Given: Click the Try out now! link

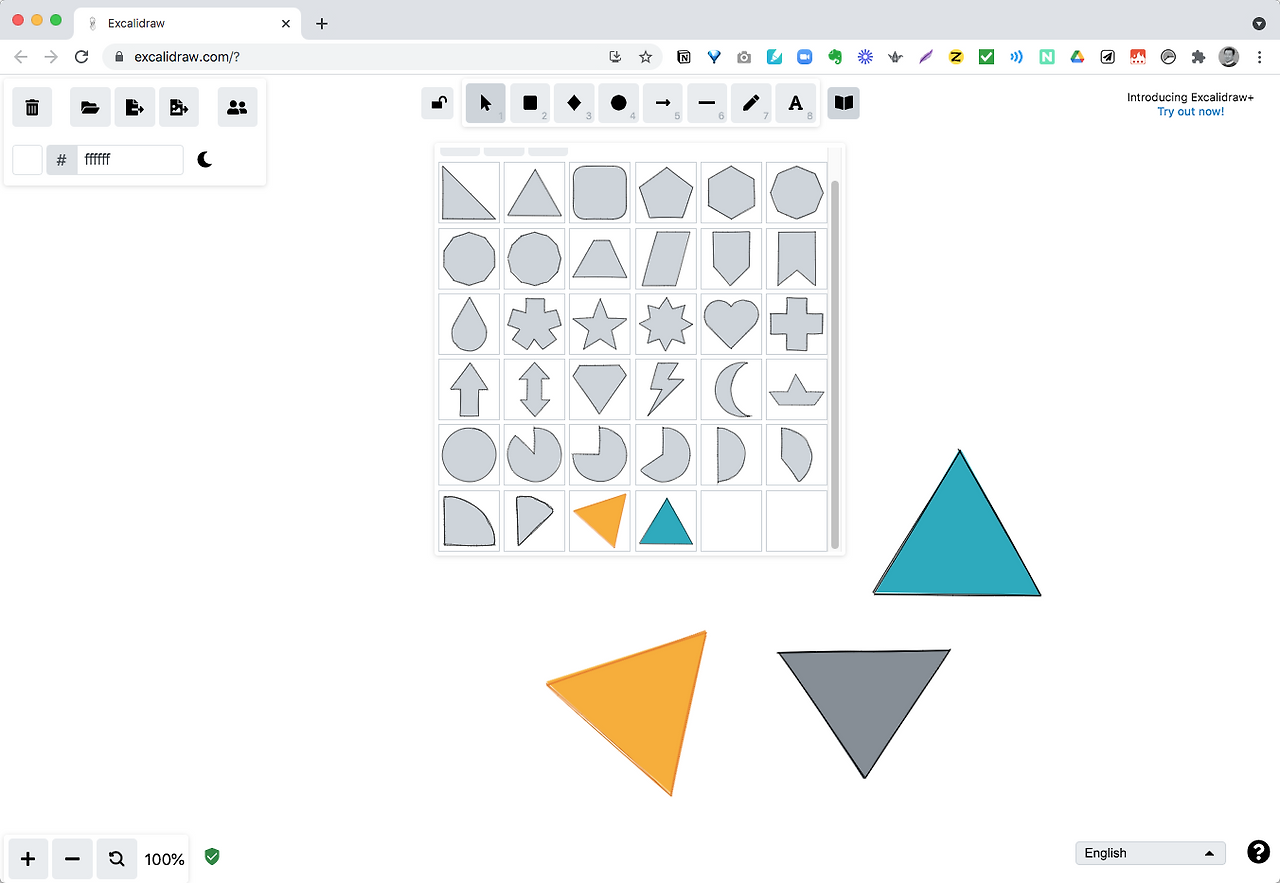Looking at the screenshot, I should 1191,112.
